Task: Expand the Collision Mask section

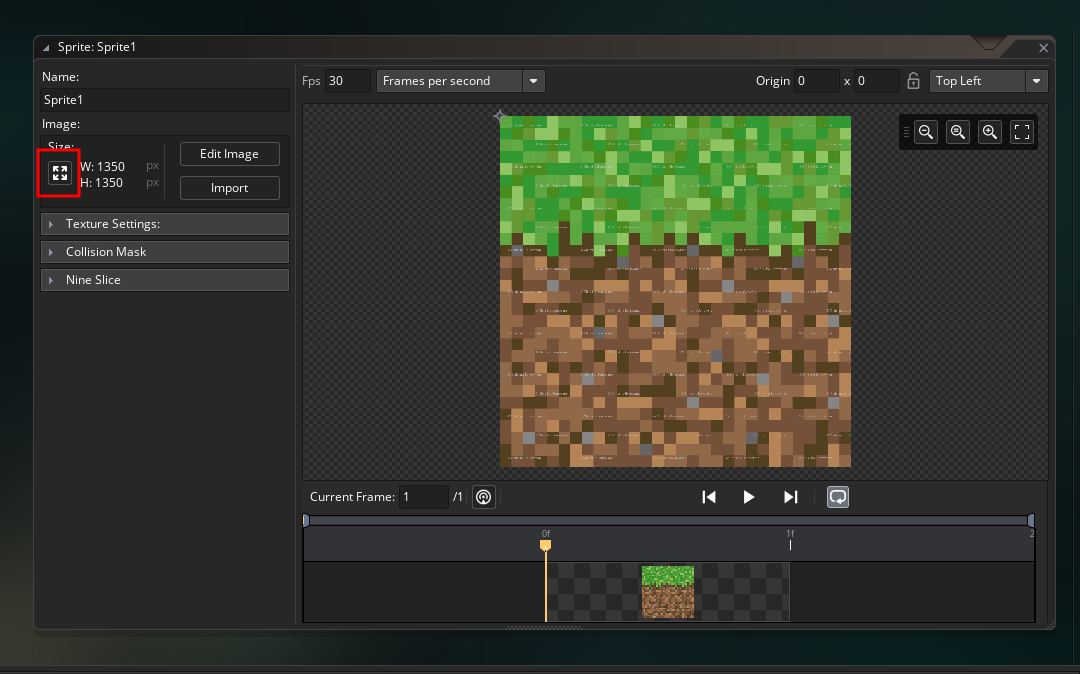Action: [x=165, y=252]
